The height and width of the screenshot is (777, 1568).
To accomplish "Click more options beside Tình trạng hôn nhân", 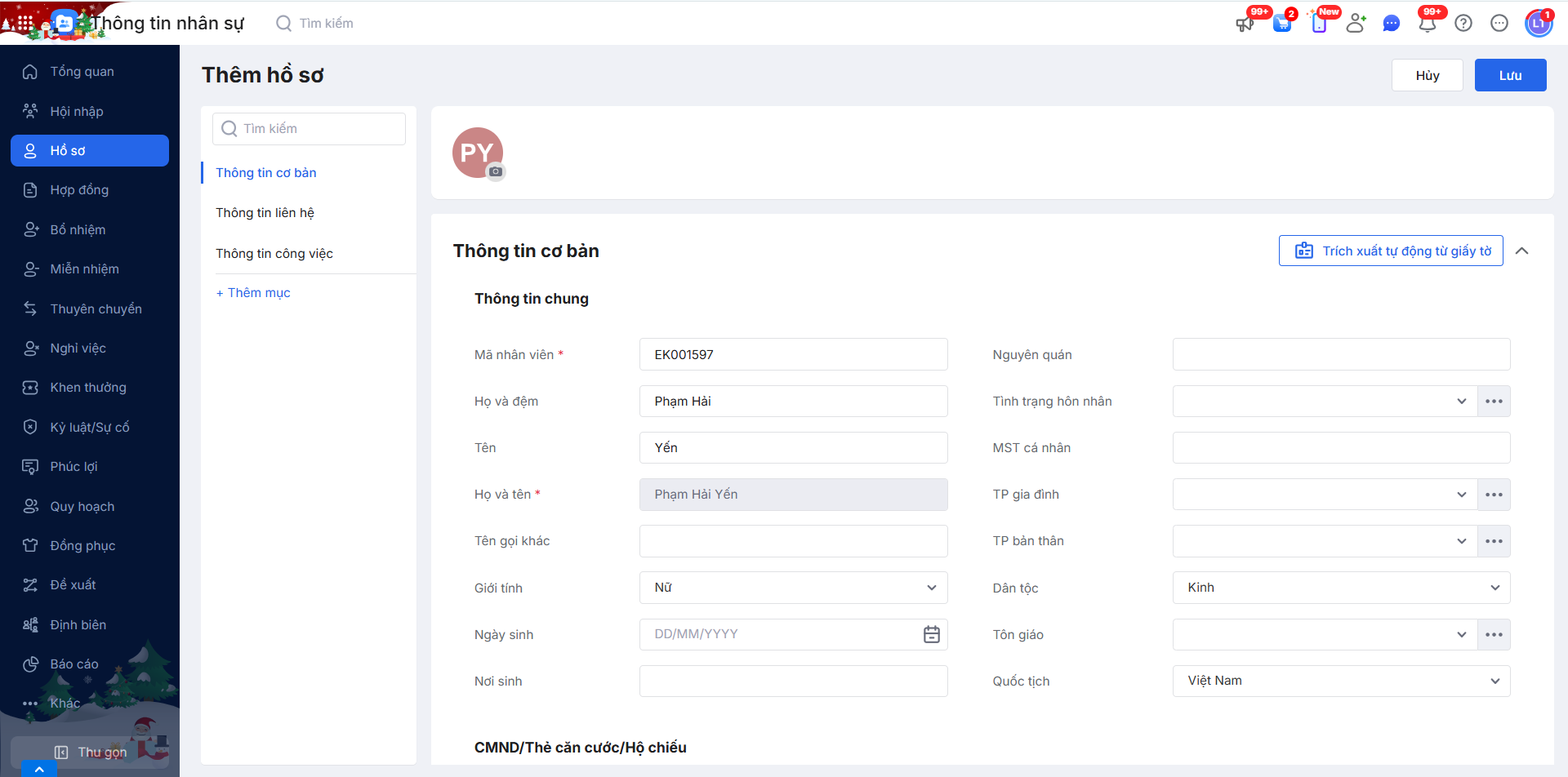I will pos(1494,402).
